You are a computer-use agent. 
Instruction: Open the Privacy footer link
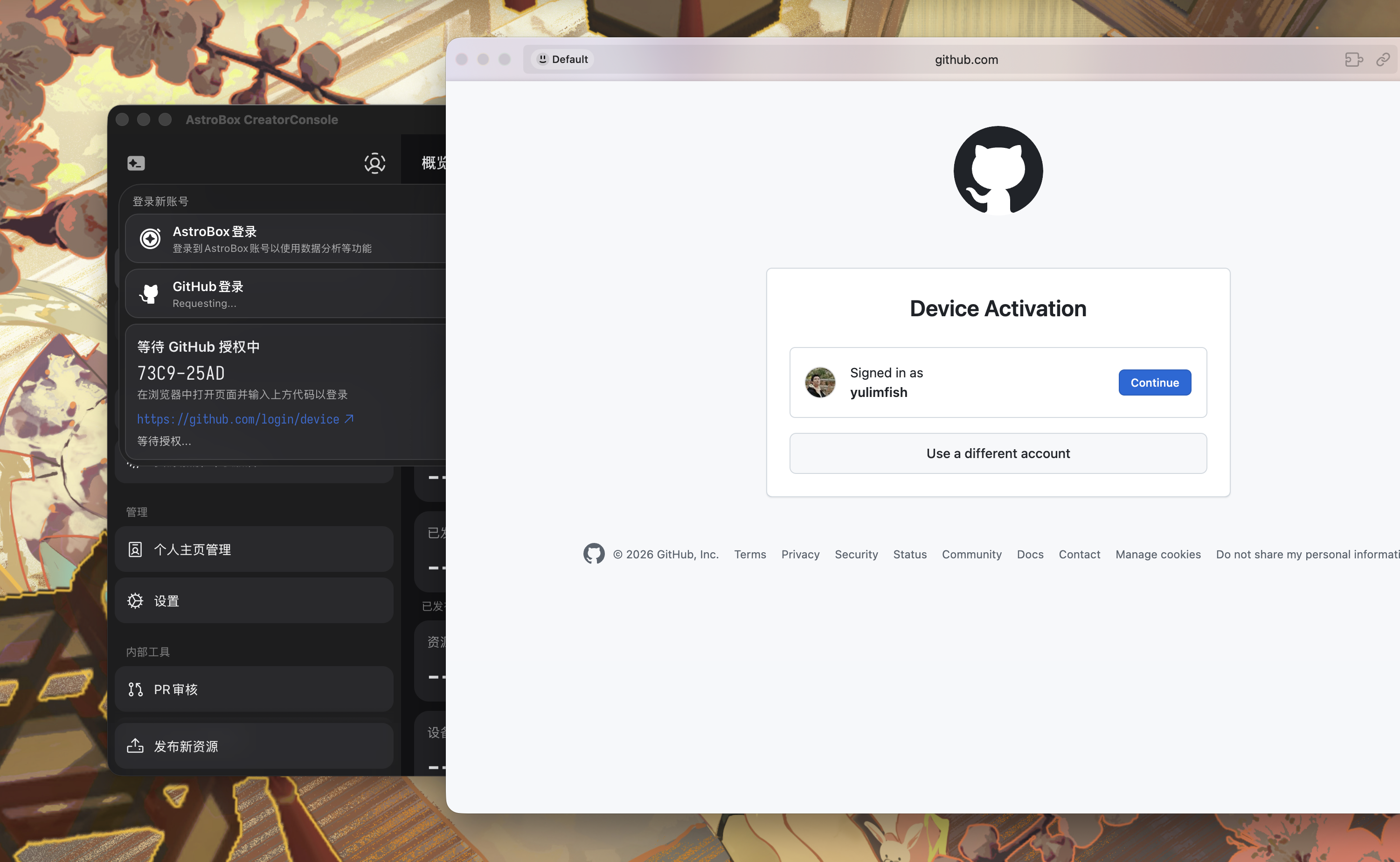800,555
